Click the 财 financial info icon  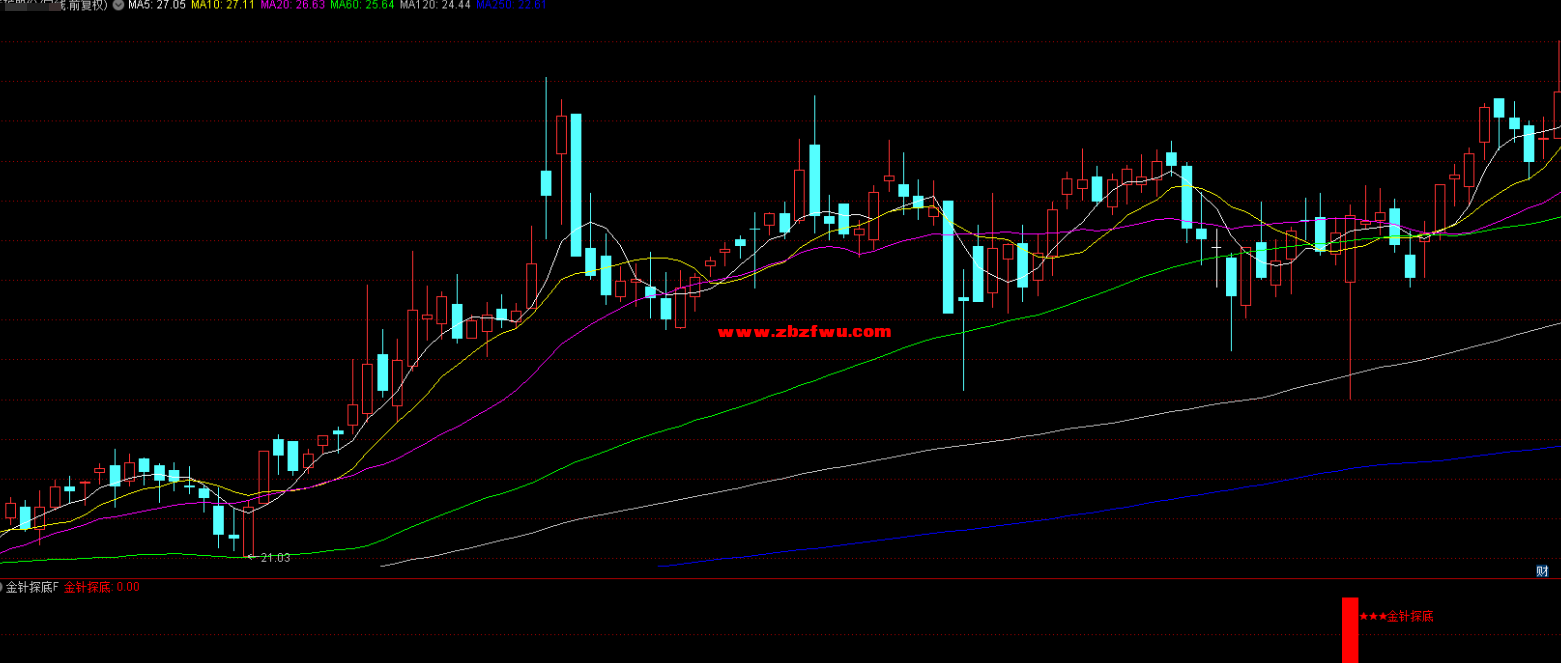coord(1542,571)
